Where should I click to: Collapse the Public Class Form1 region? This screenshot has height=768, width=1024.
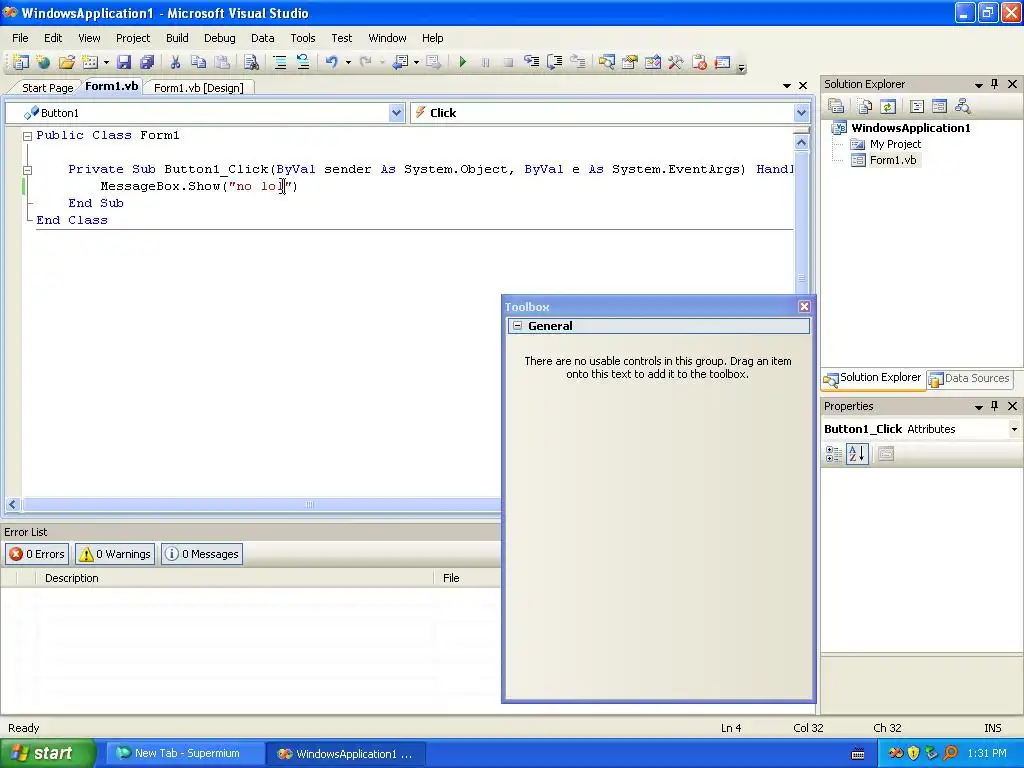click(x=27, y=136)
